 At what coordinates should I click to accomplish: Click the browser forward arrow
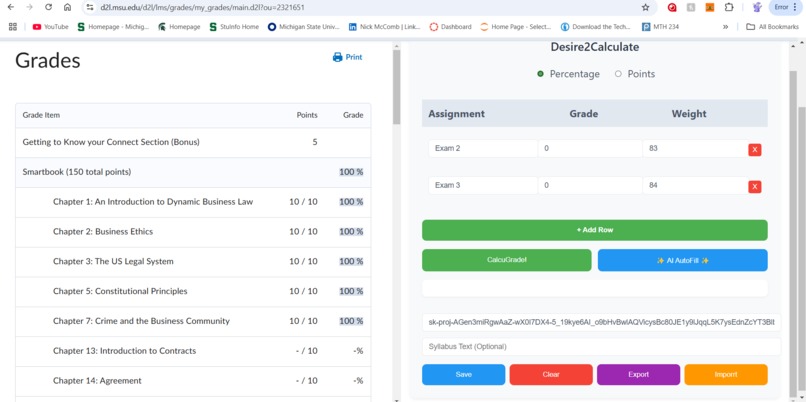coord(29,7)
